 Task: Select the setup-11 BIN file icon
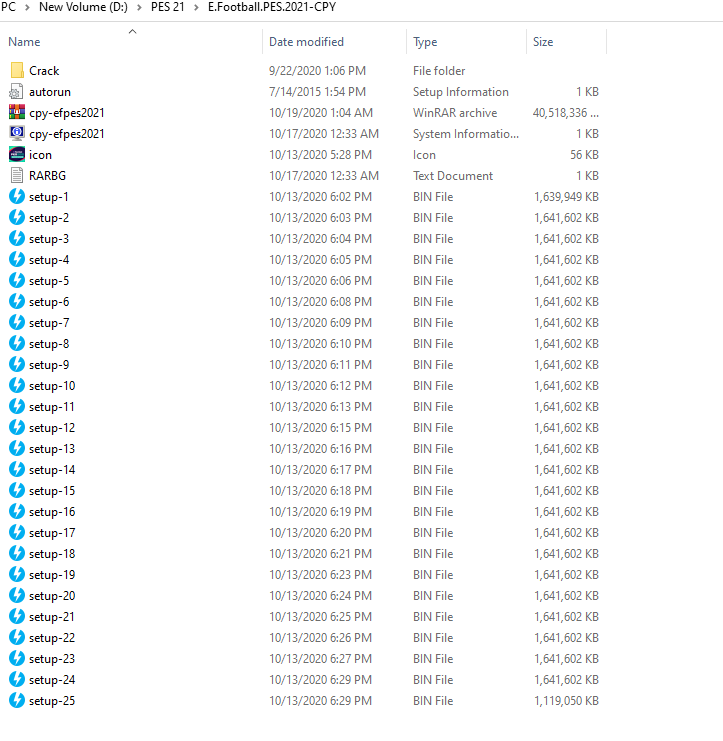pos(17,406)
